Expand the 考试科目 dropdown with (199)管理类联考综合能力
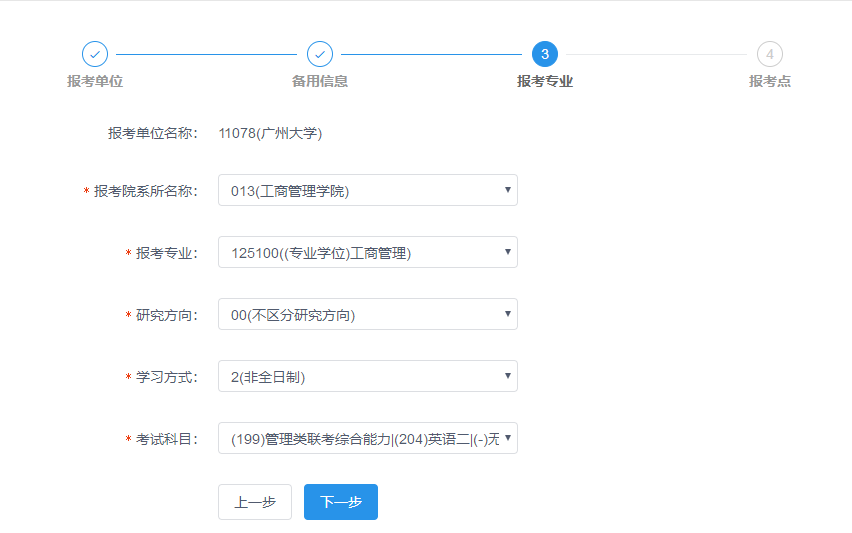 click(367, 438)
